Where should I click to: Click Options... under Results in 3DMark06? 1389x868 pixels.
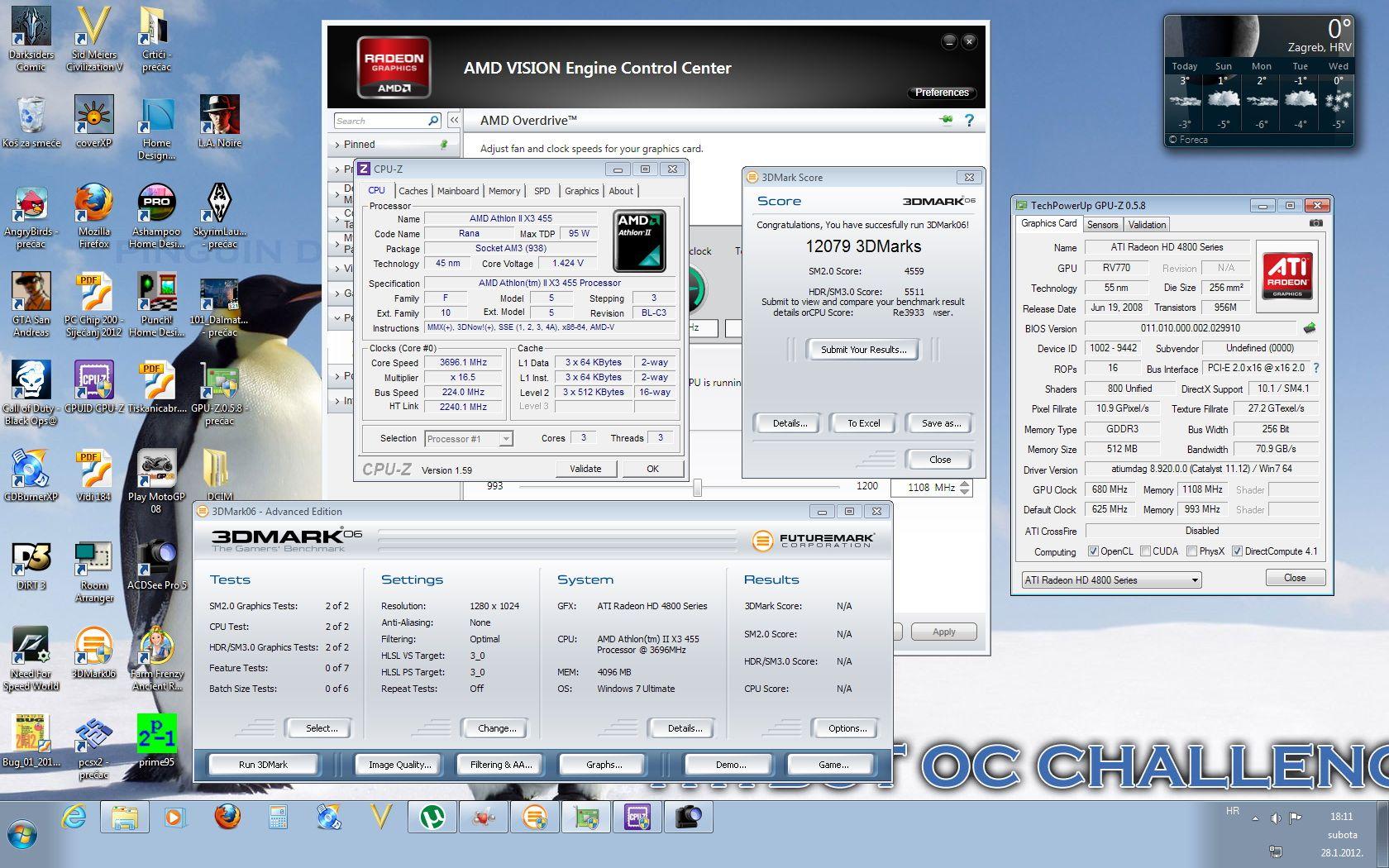(x=847, y=728)
